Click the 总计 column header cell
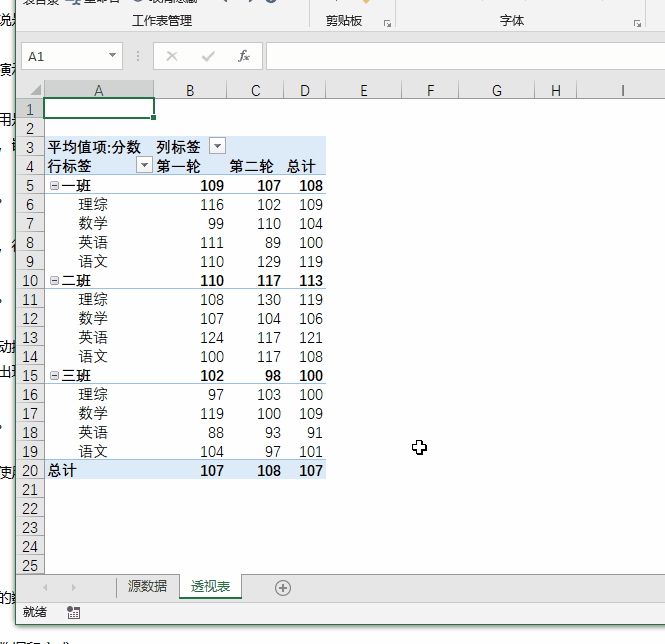Viewport: 665px width, 644px height. pyautogui.click(x=301, y=166)
